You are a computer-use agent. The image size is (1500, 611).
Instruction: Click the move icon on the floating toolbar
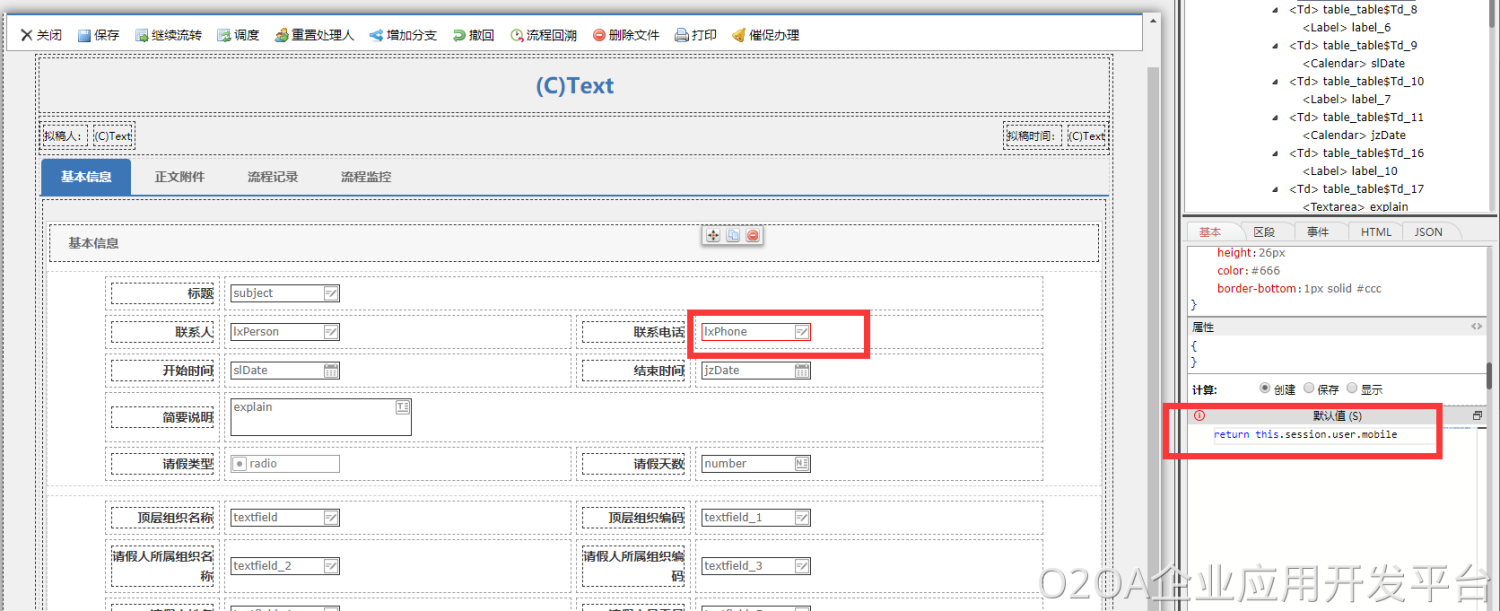coord(713,235)
